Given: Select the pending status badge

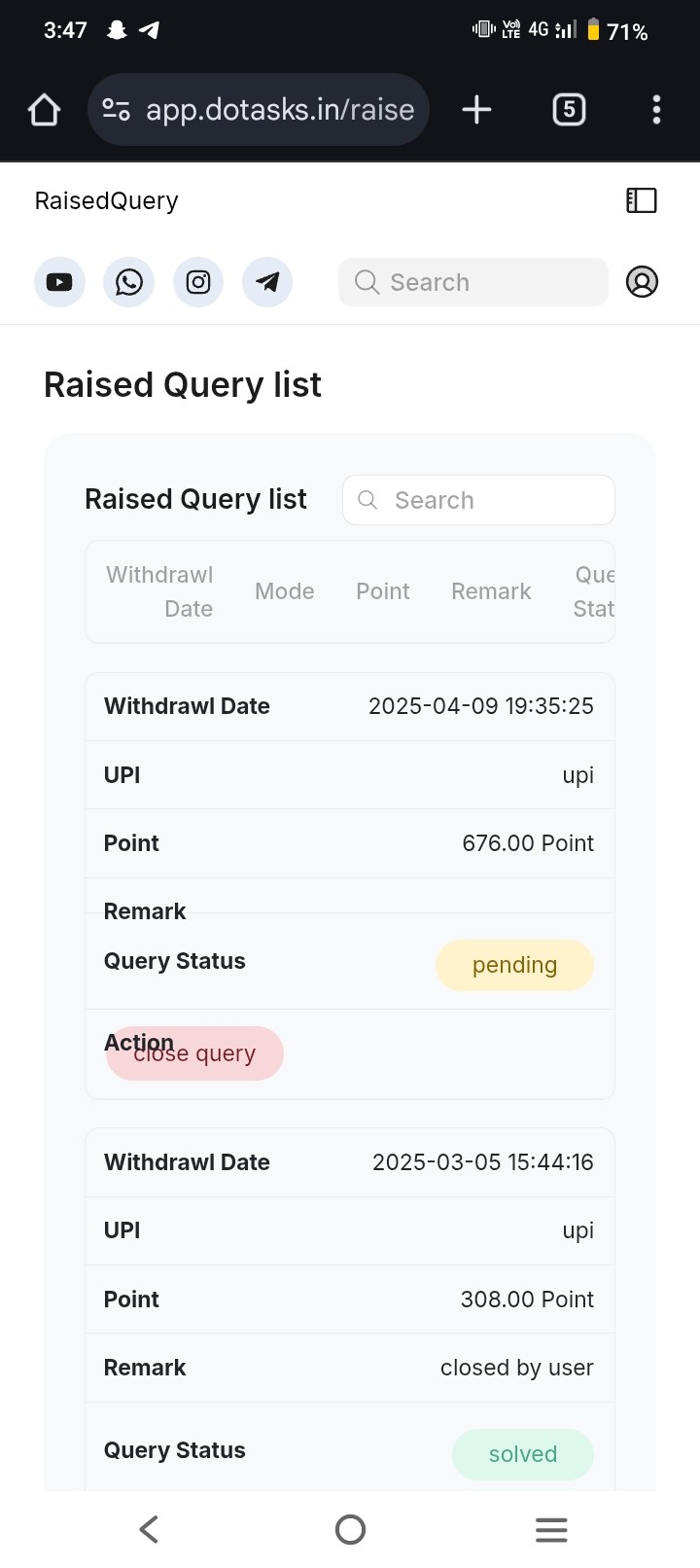Looking at the screenshot, I should click(514, 965).
